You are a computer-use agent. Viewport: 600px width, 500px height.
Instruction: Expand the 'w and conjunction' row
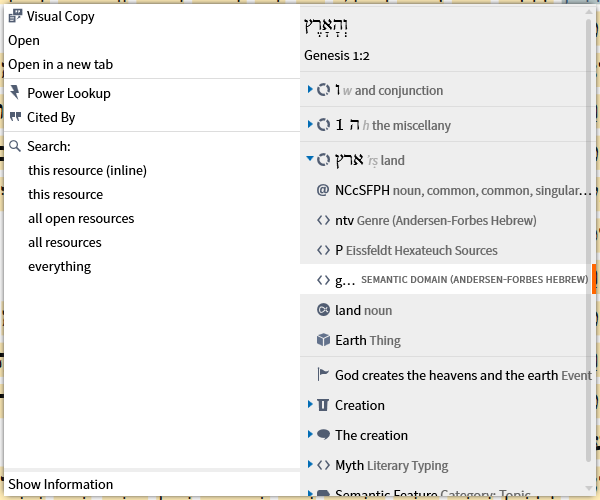[310, 89]
